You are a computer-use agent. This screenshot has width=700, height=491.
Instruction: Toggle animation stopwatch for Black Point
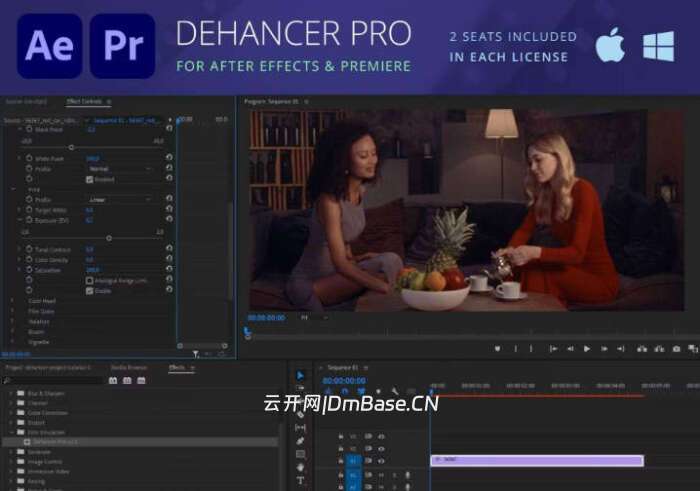point(29,129)
